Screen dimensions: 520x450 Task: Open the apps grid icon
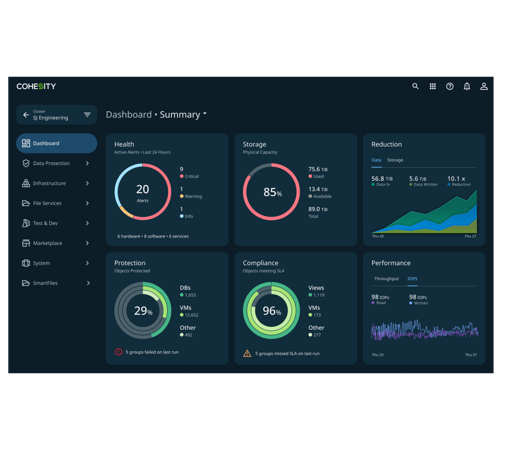(x=433, y=86)
